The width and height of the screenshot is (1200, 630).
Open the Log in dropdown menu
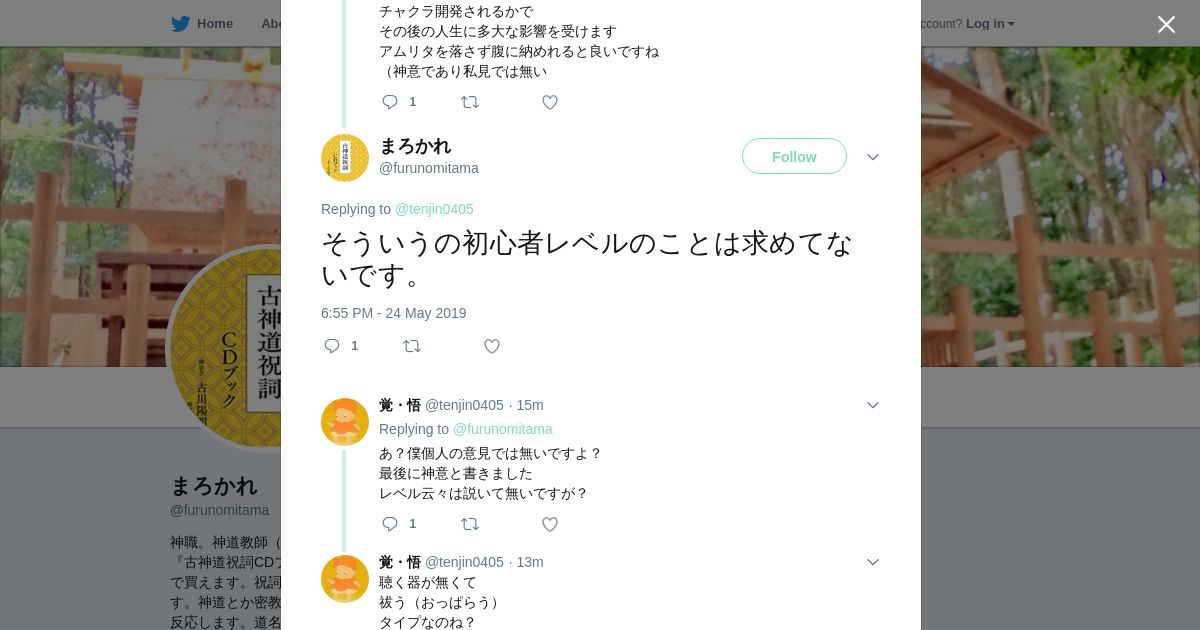tap(990, 24)
